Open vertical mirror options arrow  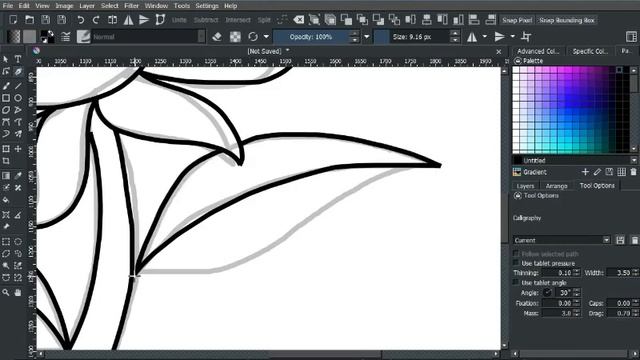(512, 37)
